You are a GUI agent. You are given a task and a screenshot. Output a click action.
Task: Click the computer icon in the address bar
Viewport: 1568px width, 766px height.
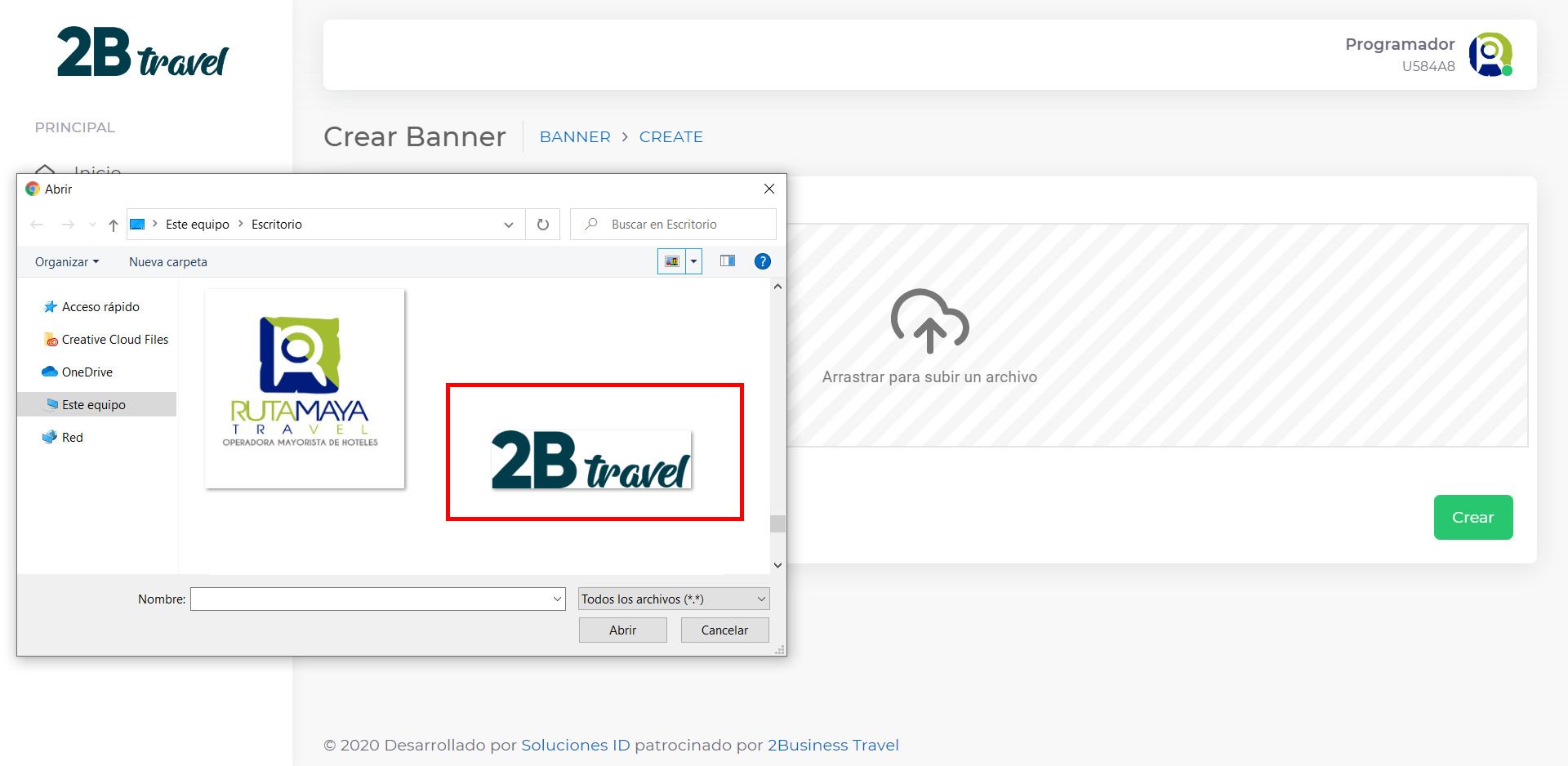(x=138, y=224)
